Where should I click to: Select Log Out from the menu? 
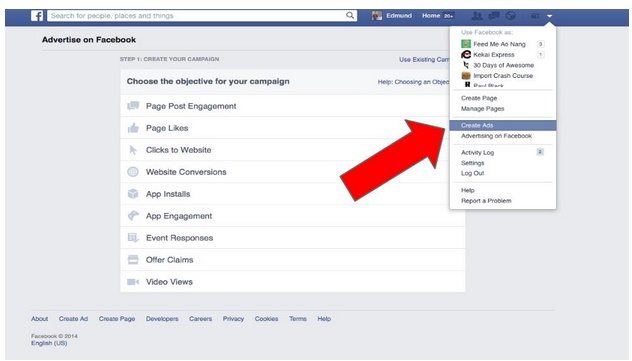click(x=472, y=173)
